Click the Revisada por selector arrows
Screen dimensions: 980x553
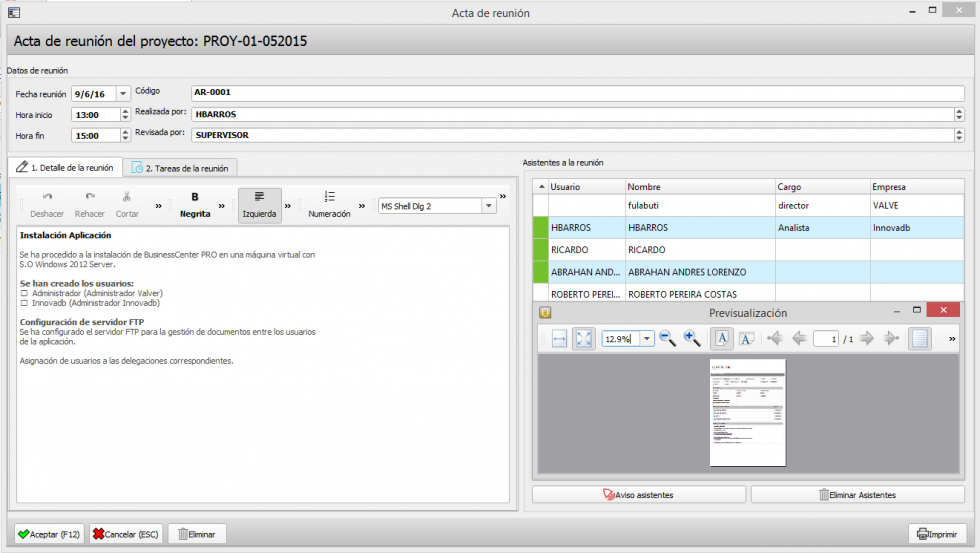[959, 135]
